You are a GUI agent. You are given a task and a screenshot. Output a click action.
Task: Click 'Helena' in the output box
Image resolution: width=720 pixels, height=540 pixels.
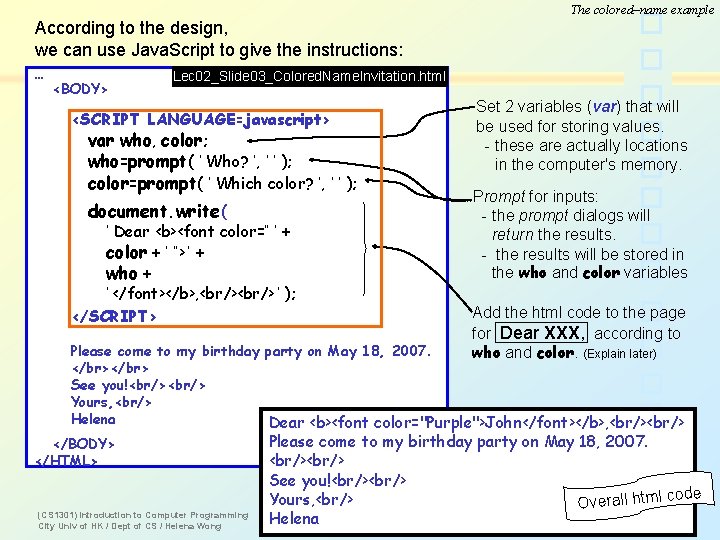[x=294, y=519]
